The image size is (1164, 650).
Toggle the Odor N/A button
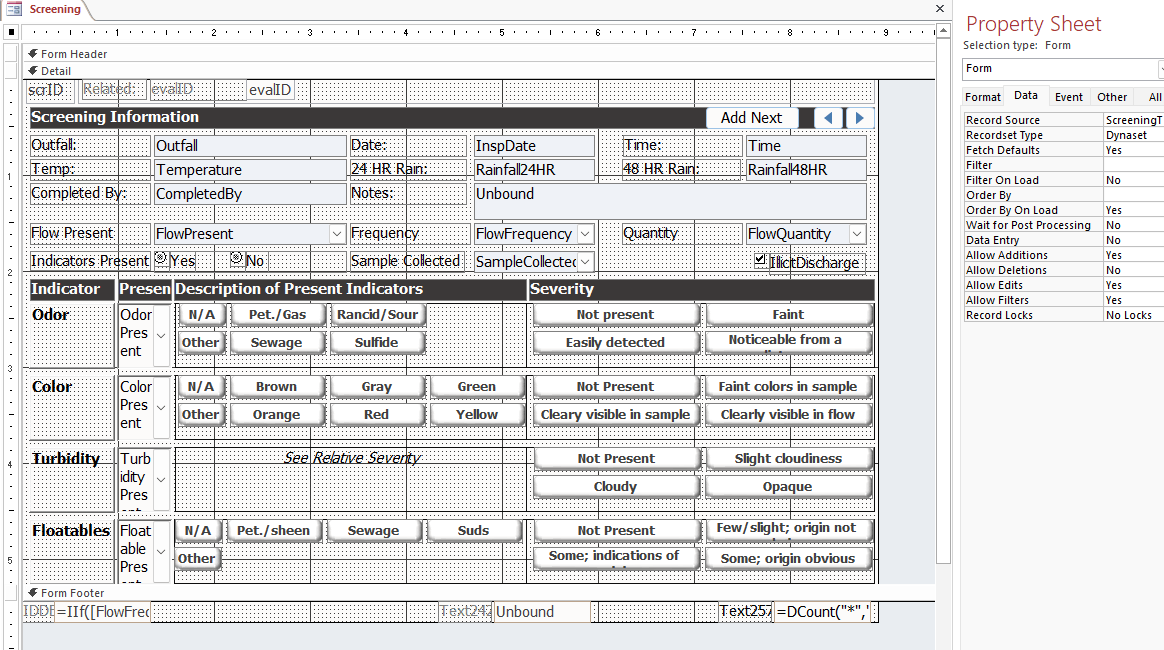point(201,315)
